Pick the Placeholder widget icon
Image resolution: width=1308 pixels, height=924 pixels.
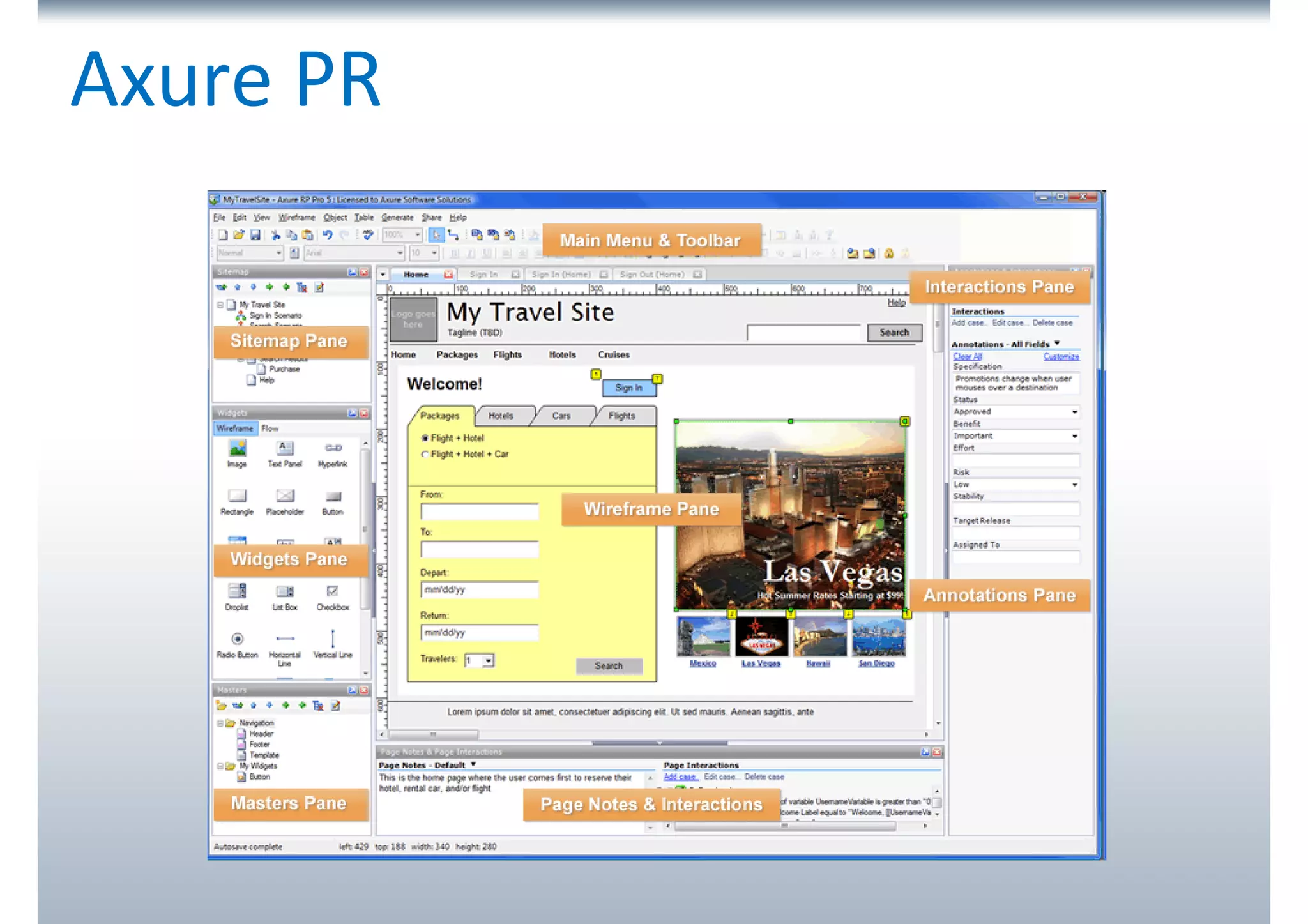click(285, 497)
